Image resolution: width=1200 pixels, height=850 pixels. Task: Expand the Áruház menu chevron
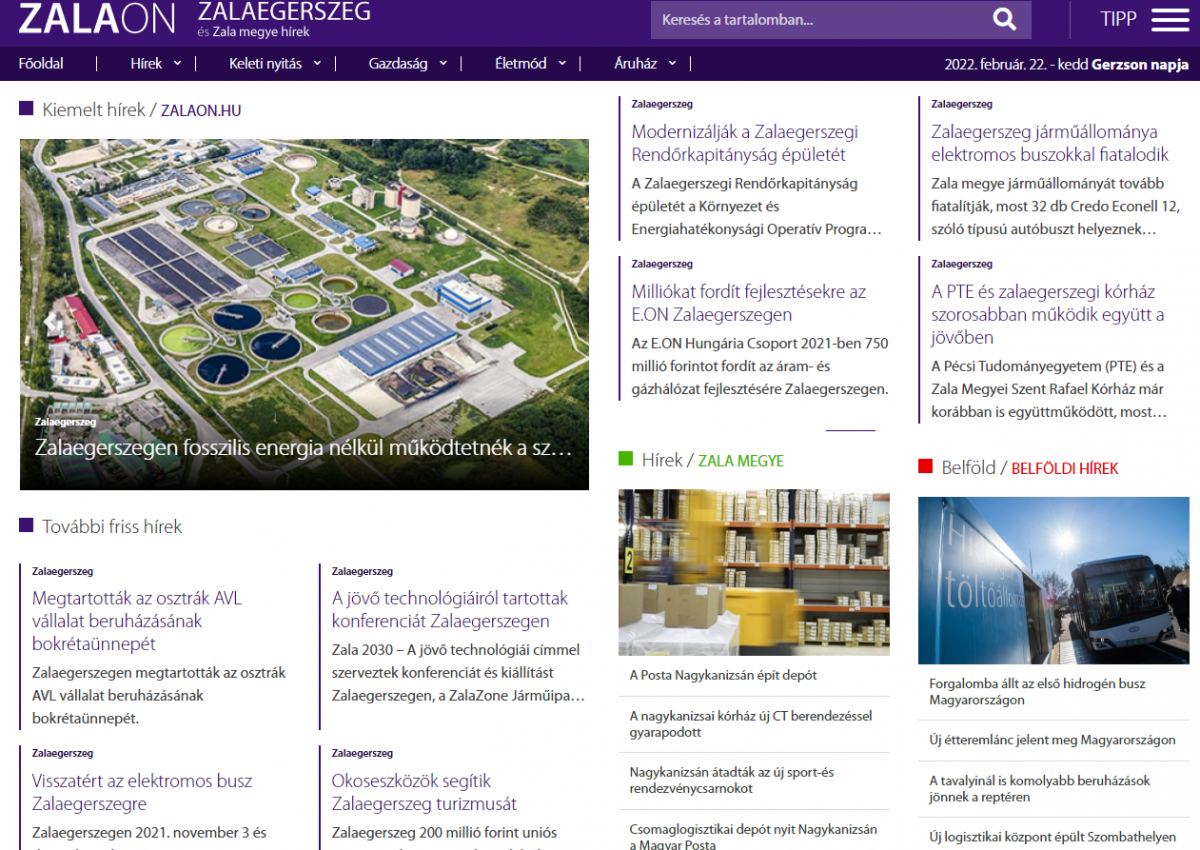(x=673, y=63)
